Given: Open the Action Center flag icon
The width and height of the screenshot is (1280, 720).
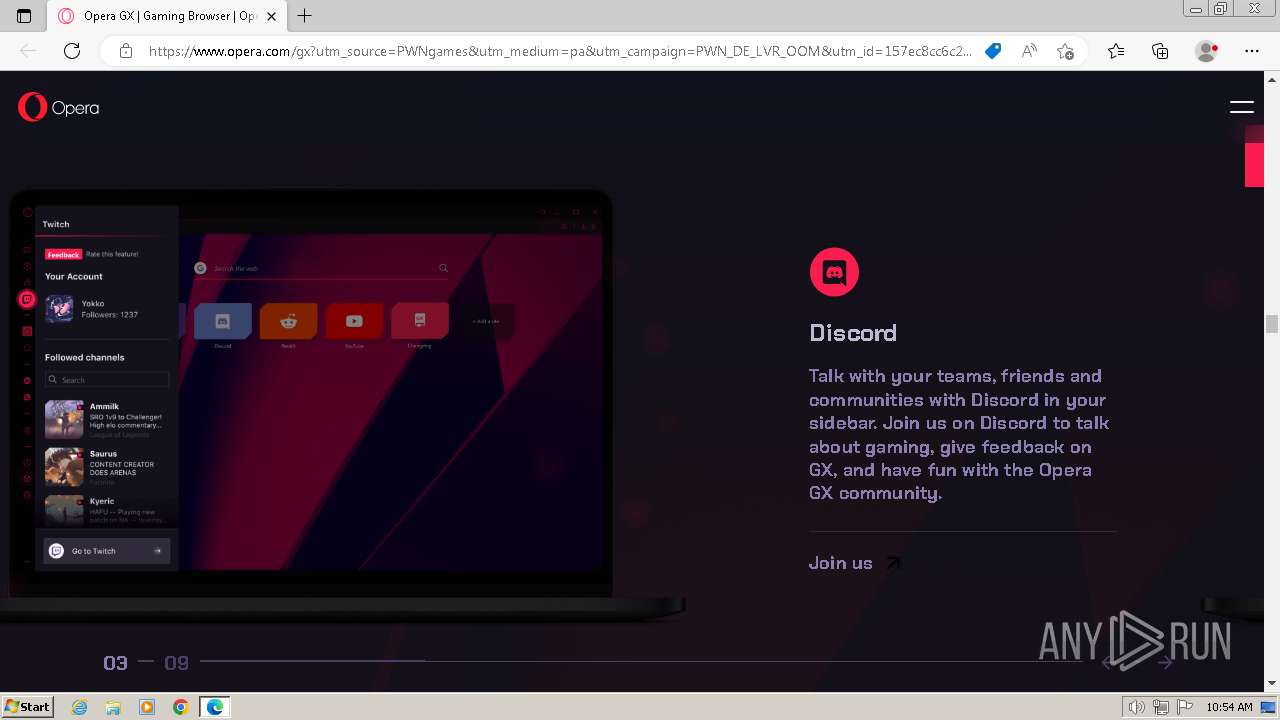Looking at the screenshot, I should (x=1185, y=707).
